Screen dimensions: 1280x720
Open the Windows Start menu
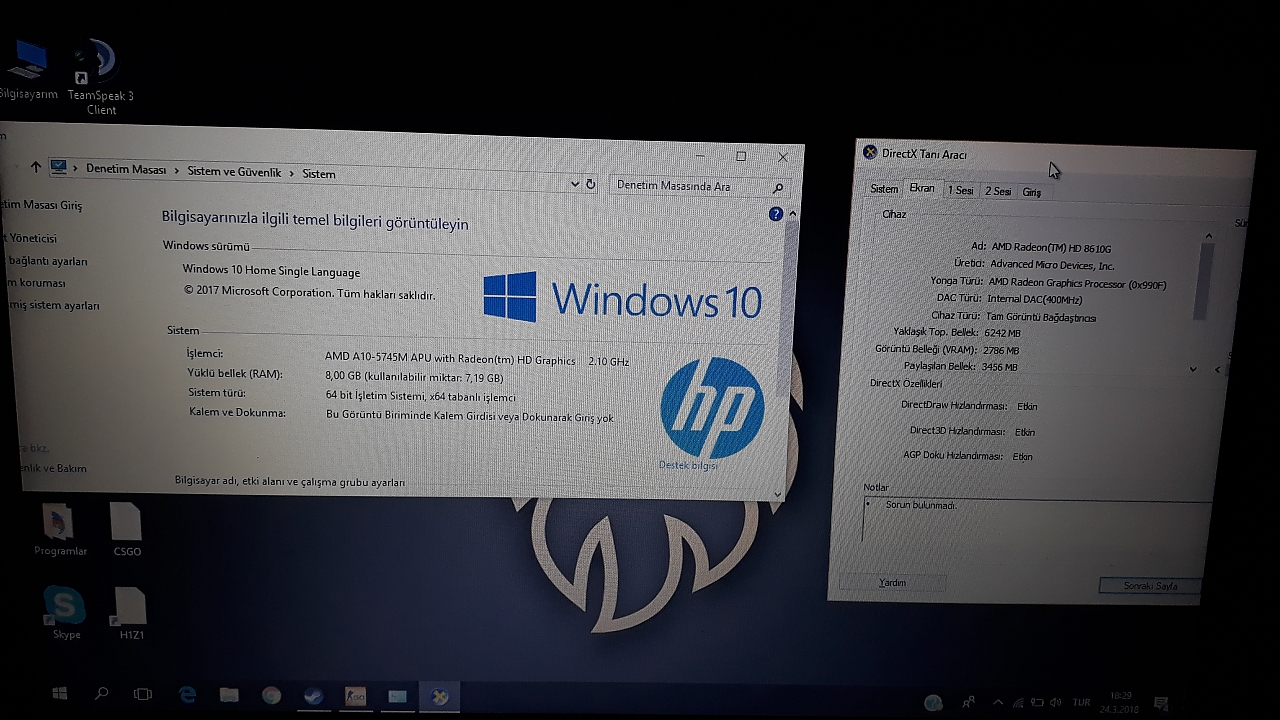(59, 694)
